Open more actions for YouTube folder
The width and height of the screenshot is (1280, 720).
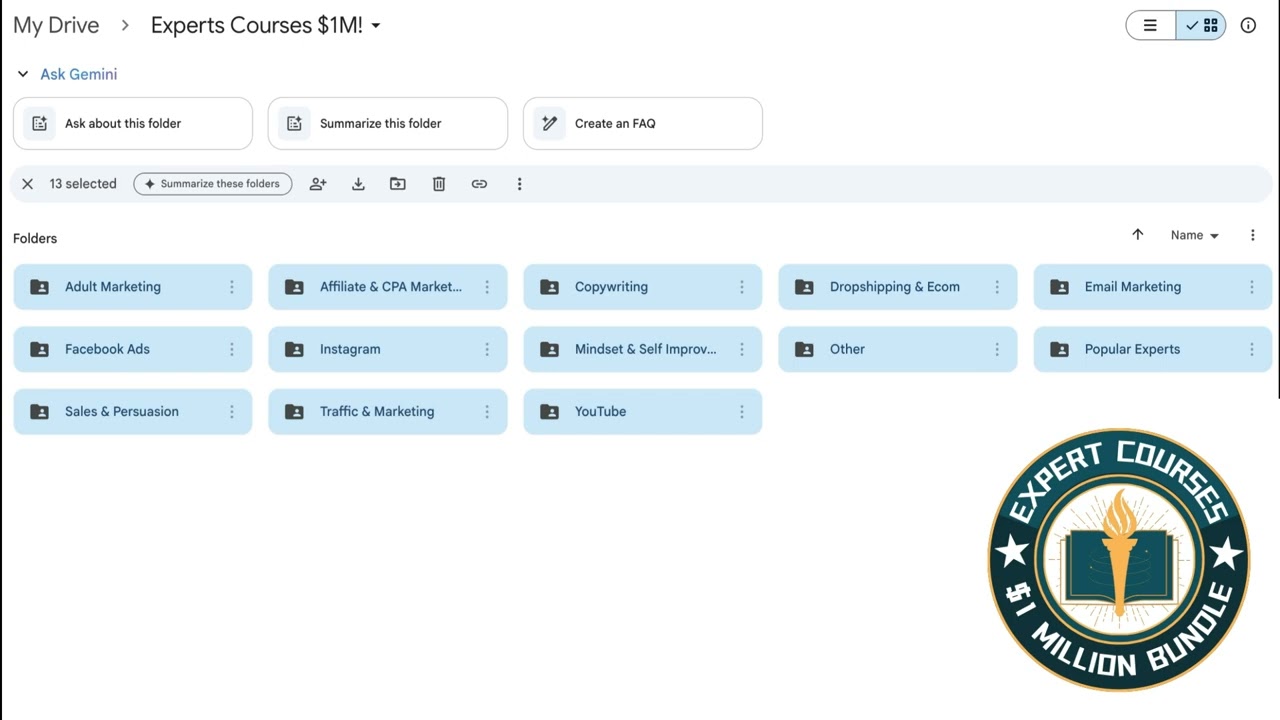[x=742, y=411]
